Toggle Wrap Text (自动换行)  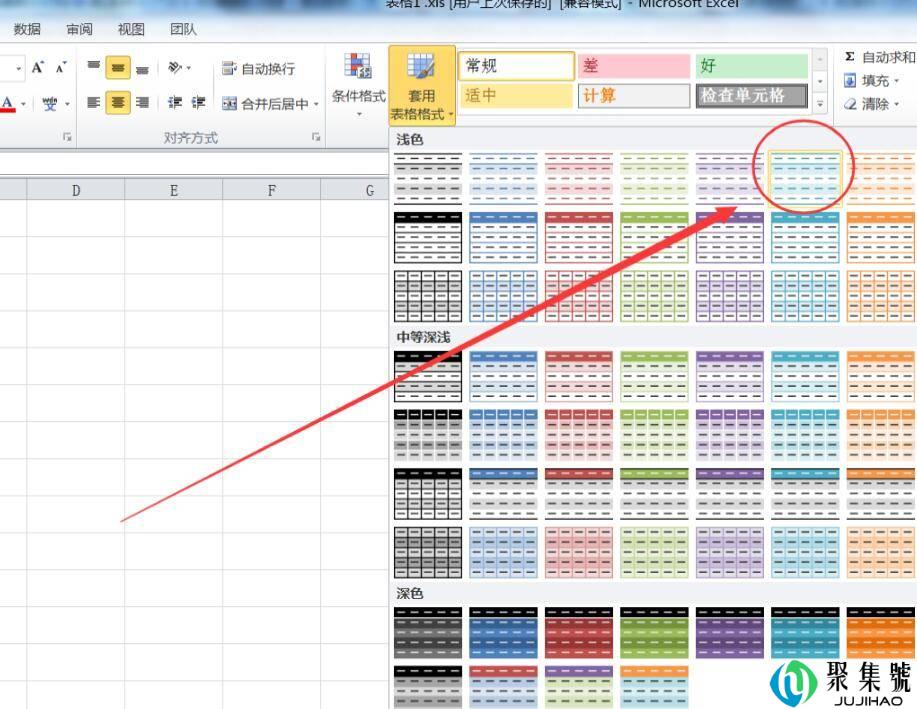pyautogui.click(x=259, y=69)
